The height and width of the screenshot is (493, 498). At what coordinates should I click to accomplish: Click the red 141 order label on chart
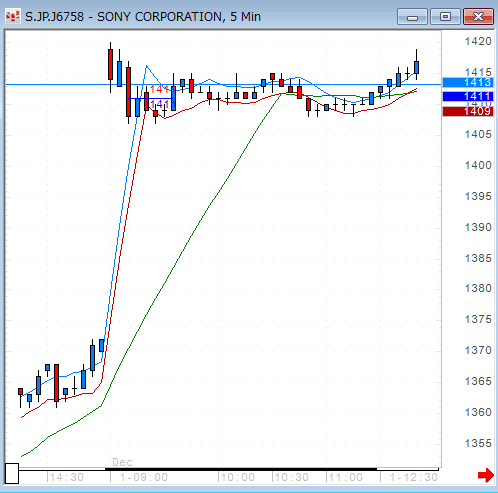160,89
